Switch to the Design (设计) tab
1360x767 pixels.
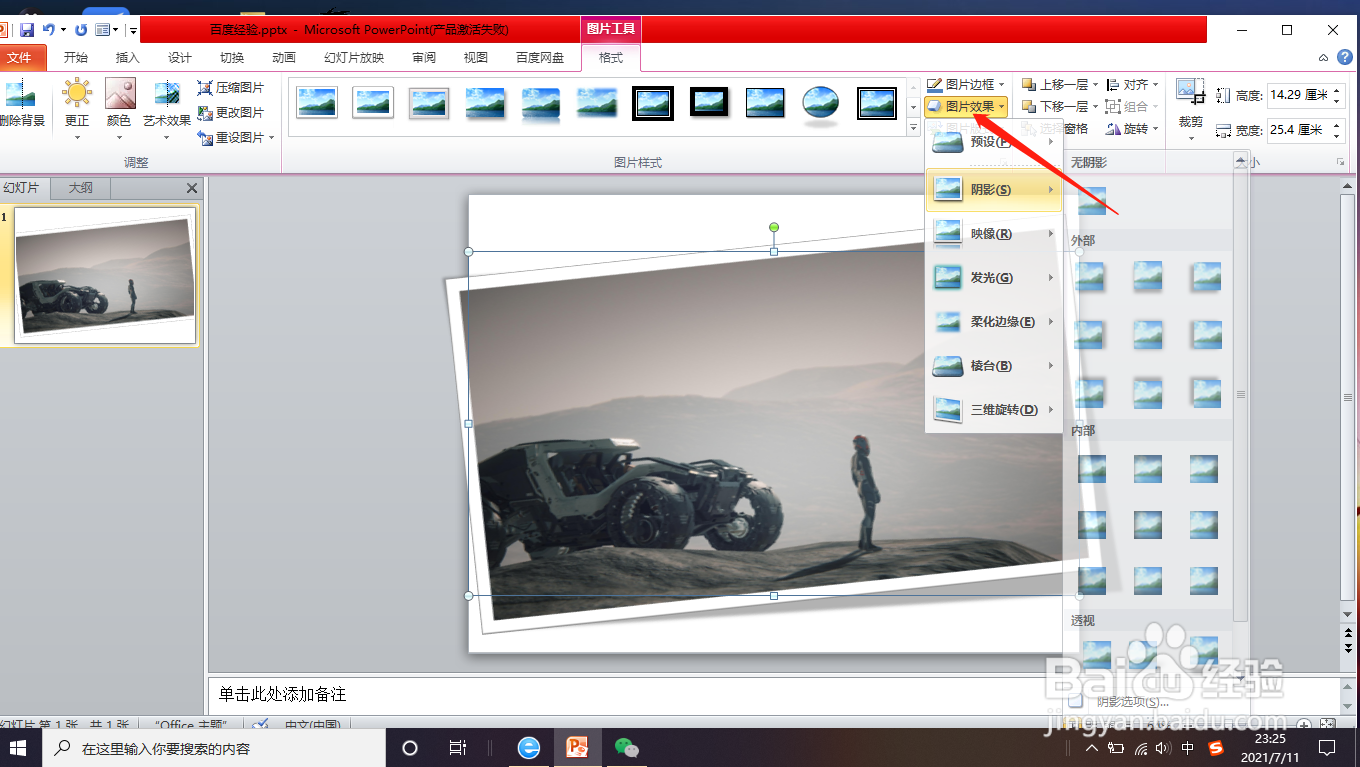click(179, 58)
